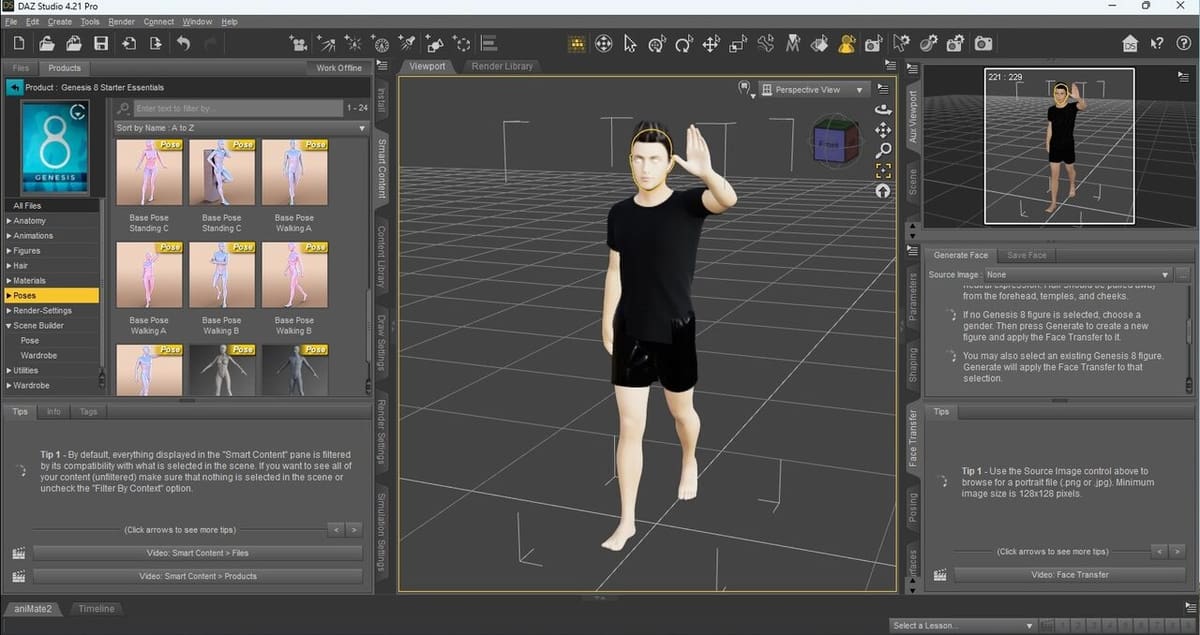1200x635 pixels.
Task: Open the Timeline tab
Action: tap(96, 608)
